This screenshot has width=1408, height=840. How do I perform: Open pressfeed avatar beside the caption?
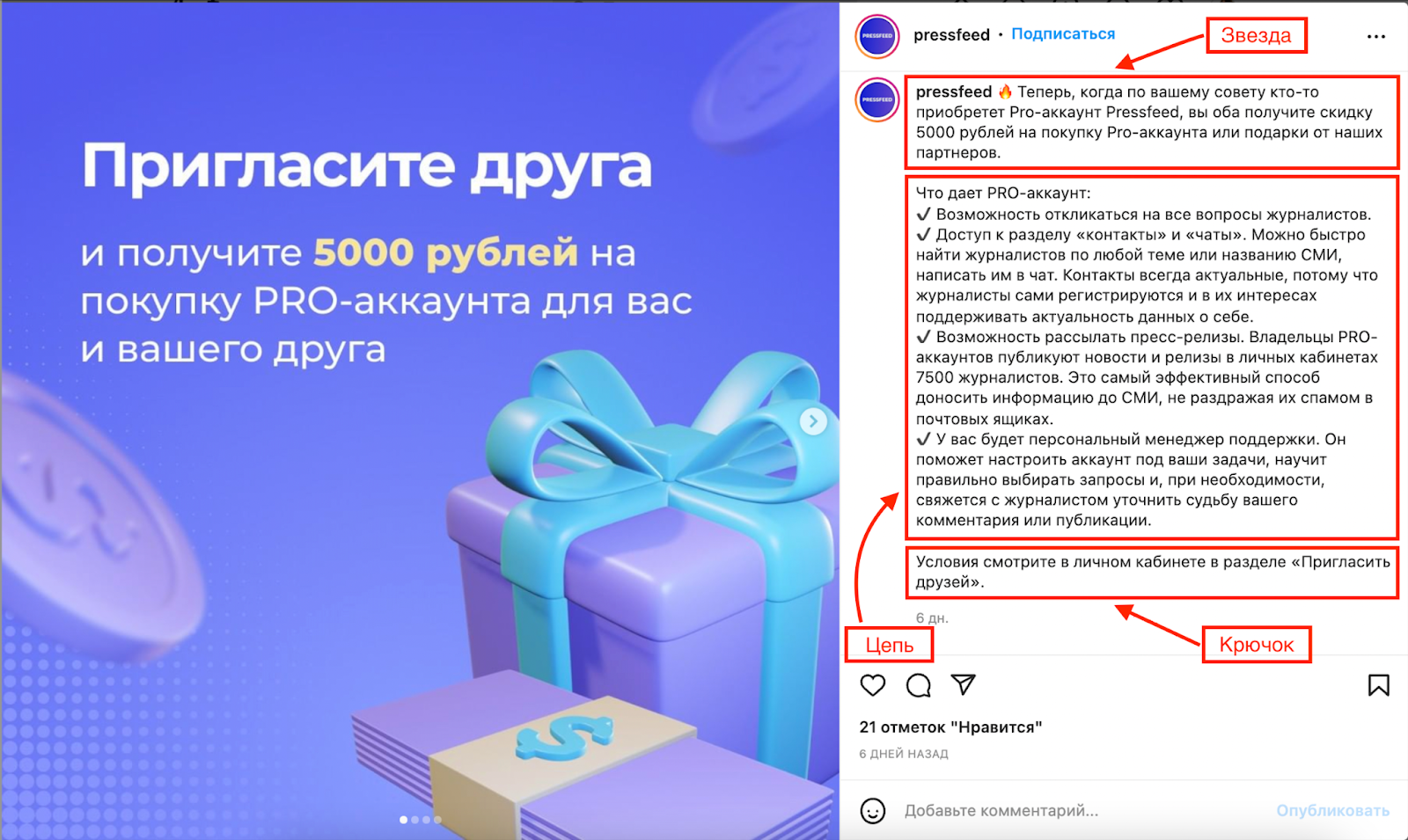point(877,99)
